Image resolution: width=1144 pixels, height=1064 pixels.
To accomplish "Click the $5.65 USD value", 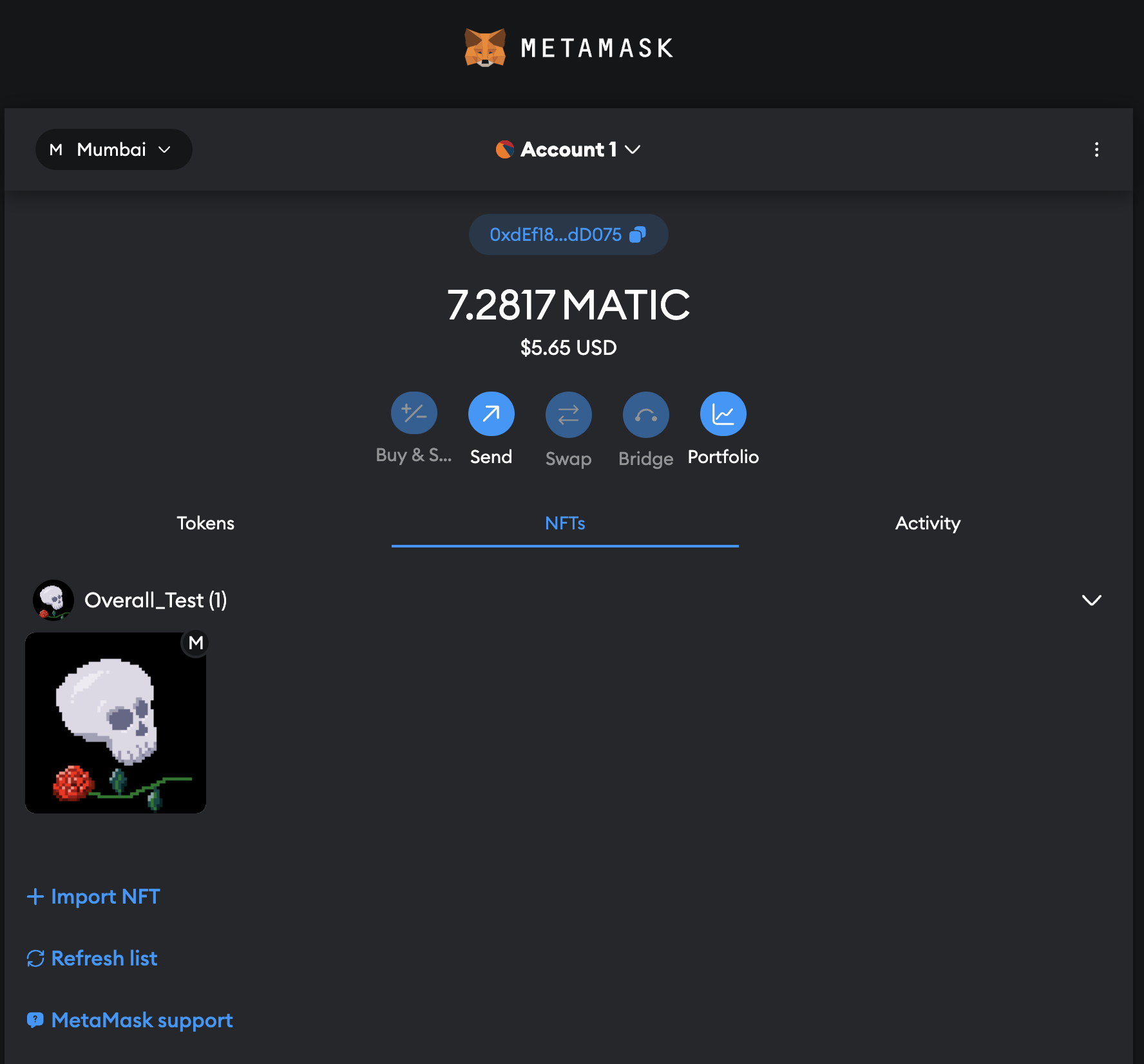I will pos(569,348).
